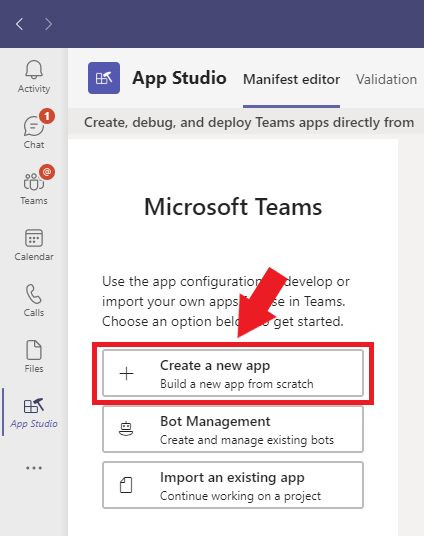Screen dimensions: 424x536
Task: Go back using the back arrow
Action: tap(19, 24)
